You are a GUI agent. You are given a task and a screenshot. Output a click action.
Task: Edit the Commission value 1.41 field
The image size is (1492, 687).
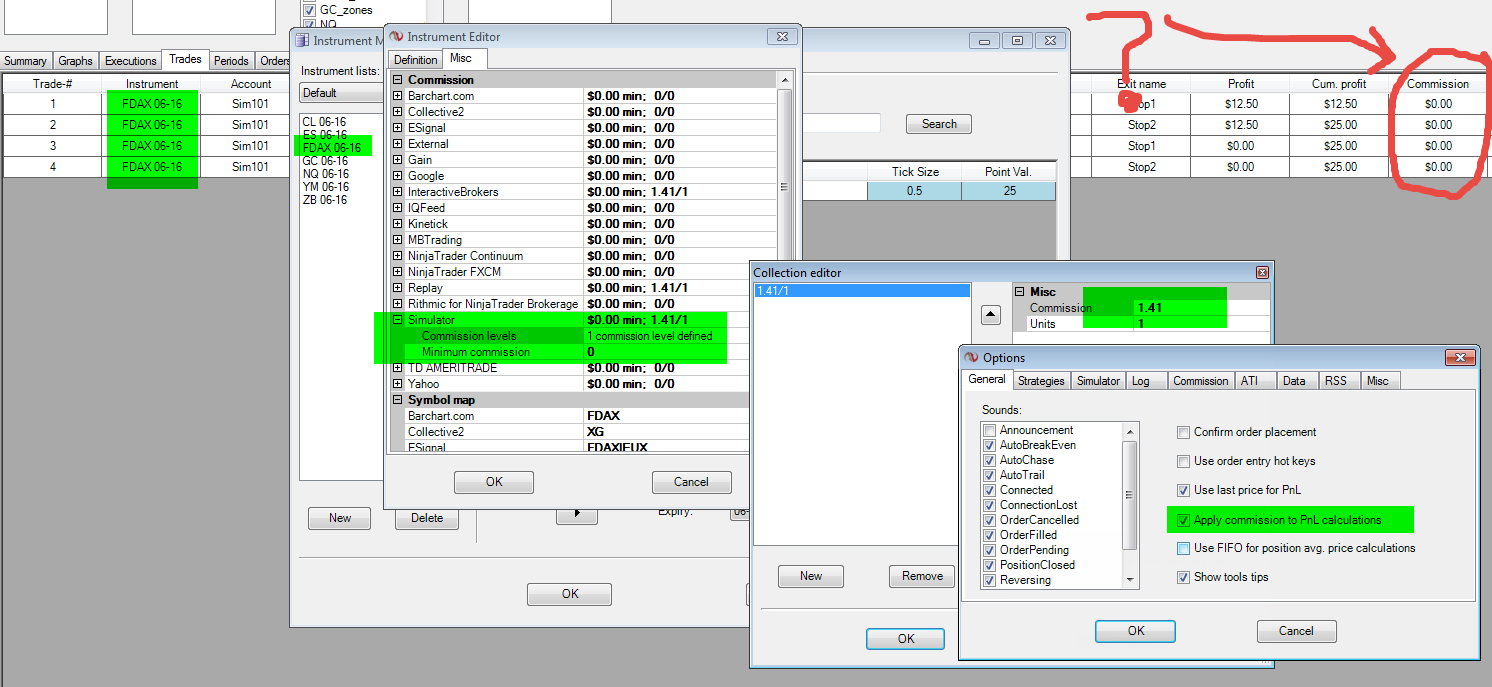pos(1200,308)
